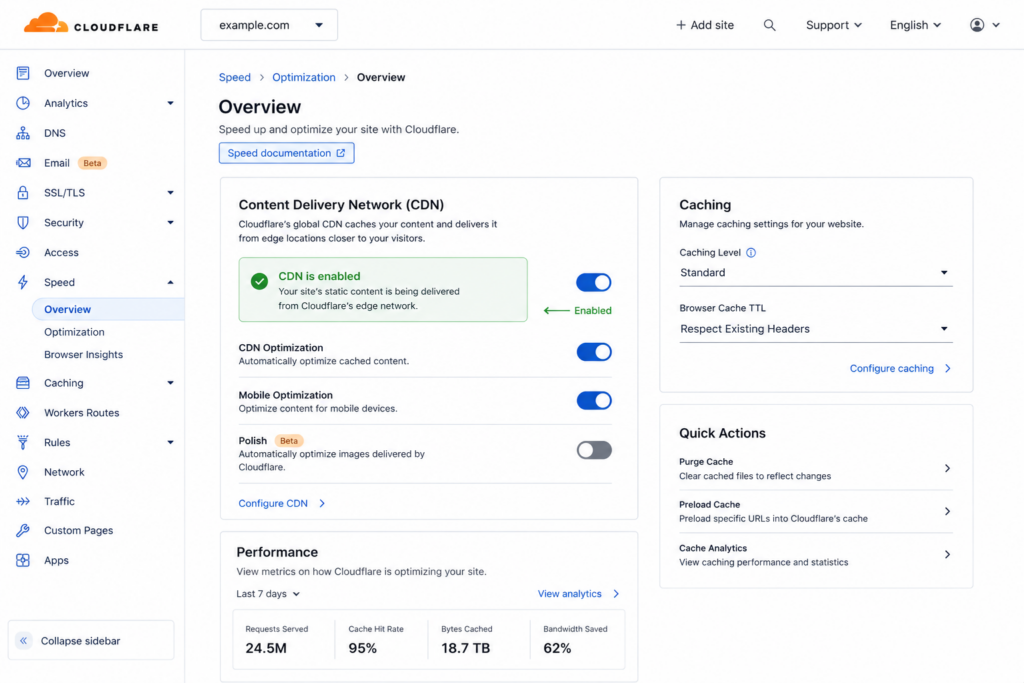Image resolution: width=1024 pixels, height=683 pixels.
Task: Click the Collapse sidebar button
Action: (x=91, y=641)
